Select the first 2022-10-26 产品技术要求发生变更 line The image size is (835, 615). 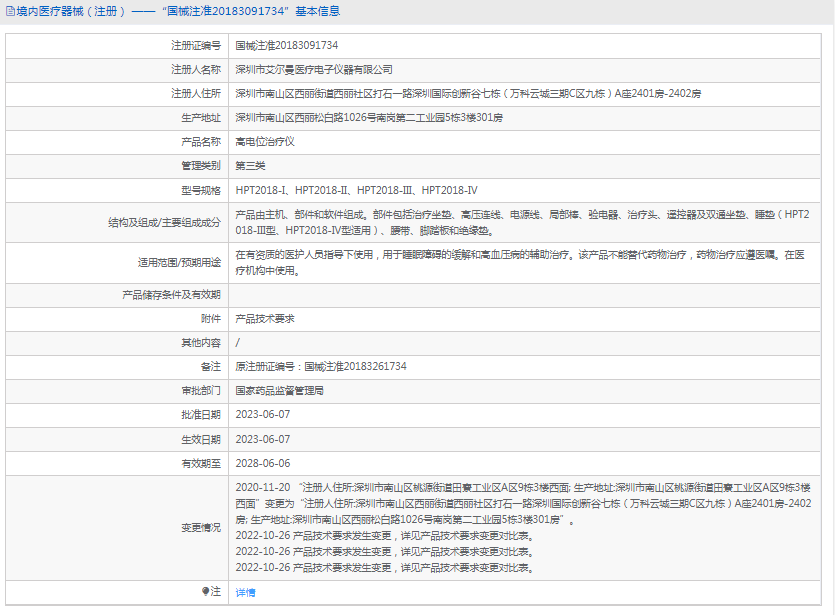point(385,536)
